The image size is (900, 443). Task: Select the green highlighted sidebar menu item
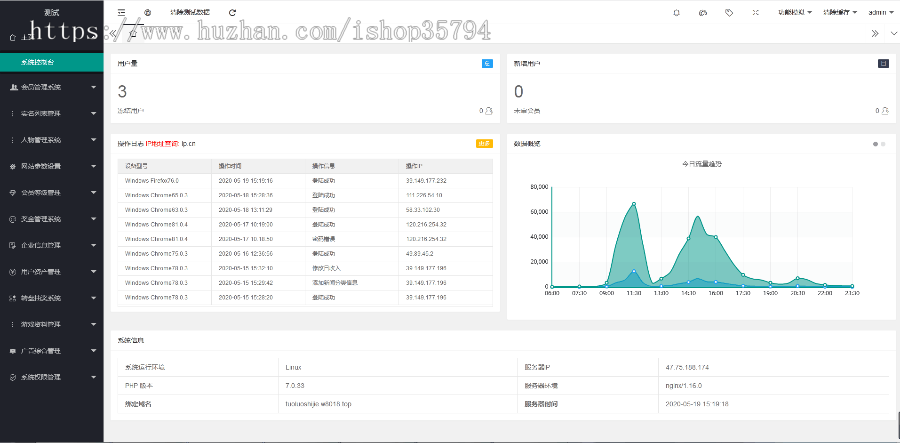[51, 62]
